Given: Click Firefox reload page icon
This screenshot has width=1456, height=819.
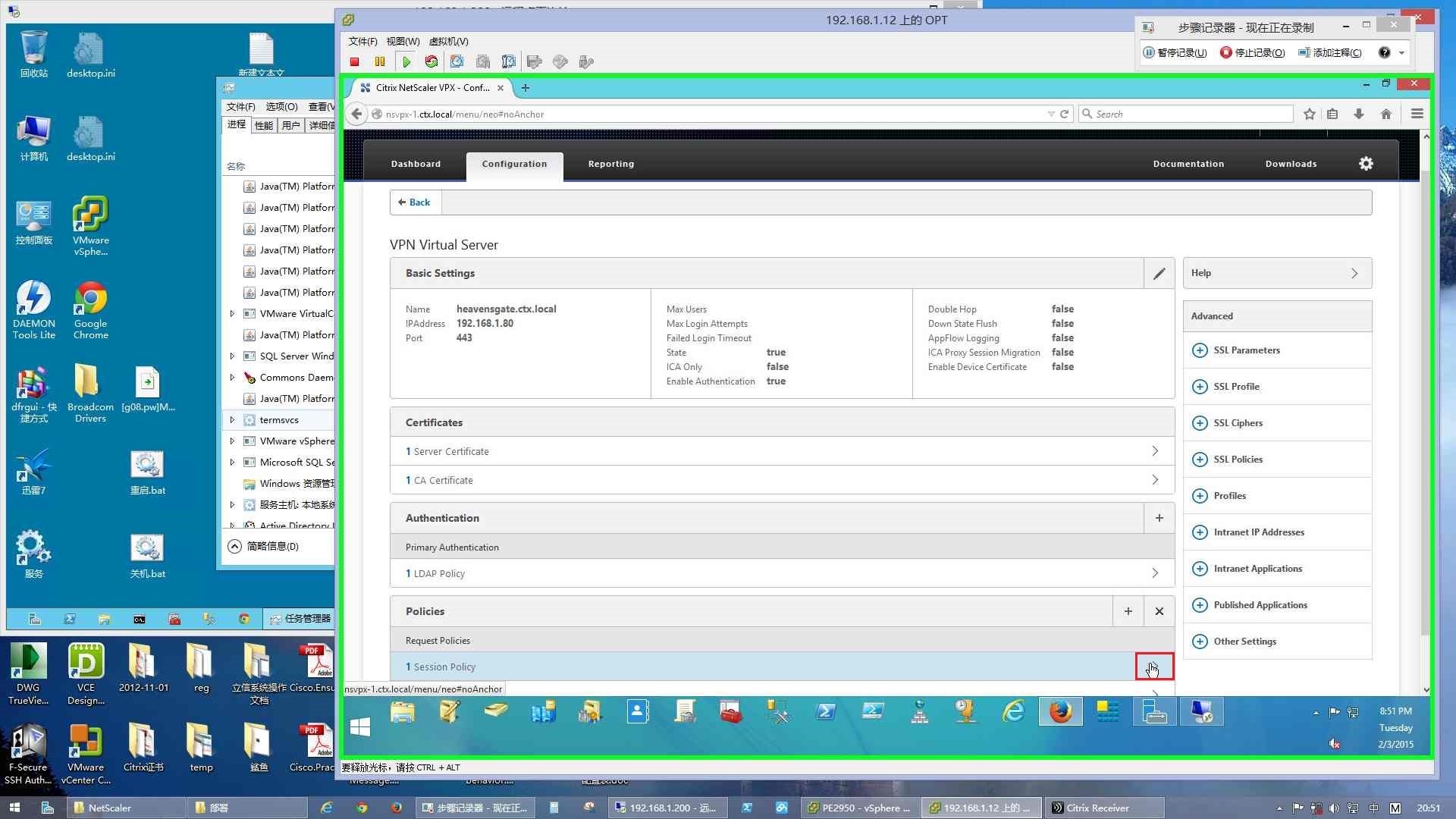Looking at the screenshot, I should 1064,115.
